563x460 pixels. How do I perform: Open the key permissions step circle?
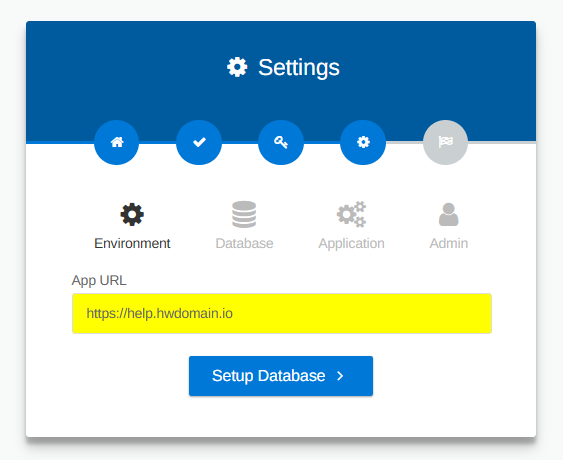(x=281, y=142)
